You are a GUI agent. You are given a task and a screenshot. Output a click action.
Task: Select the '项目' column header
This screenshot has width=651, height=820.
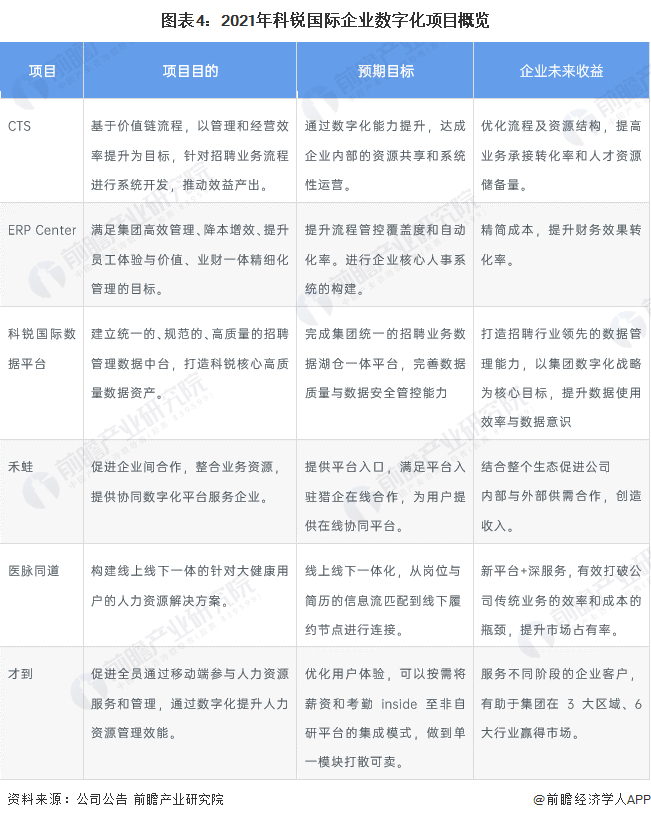[42, 71]
